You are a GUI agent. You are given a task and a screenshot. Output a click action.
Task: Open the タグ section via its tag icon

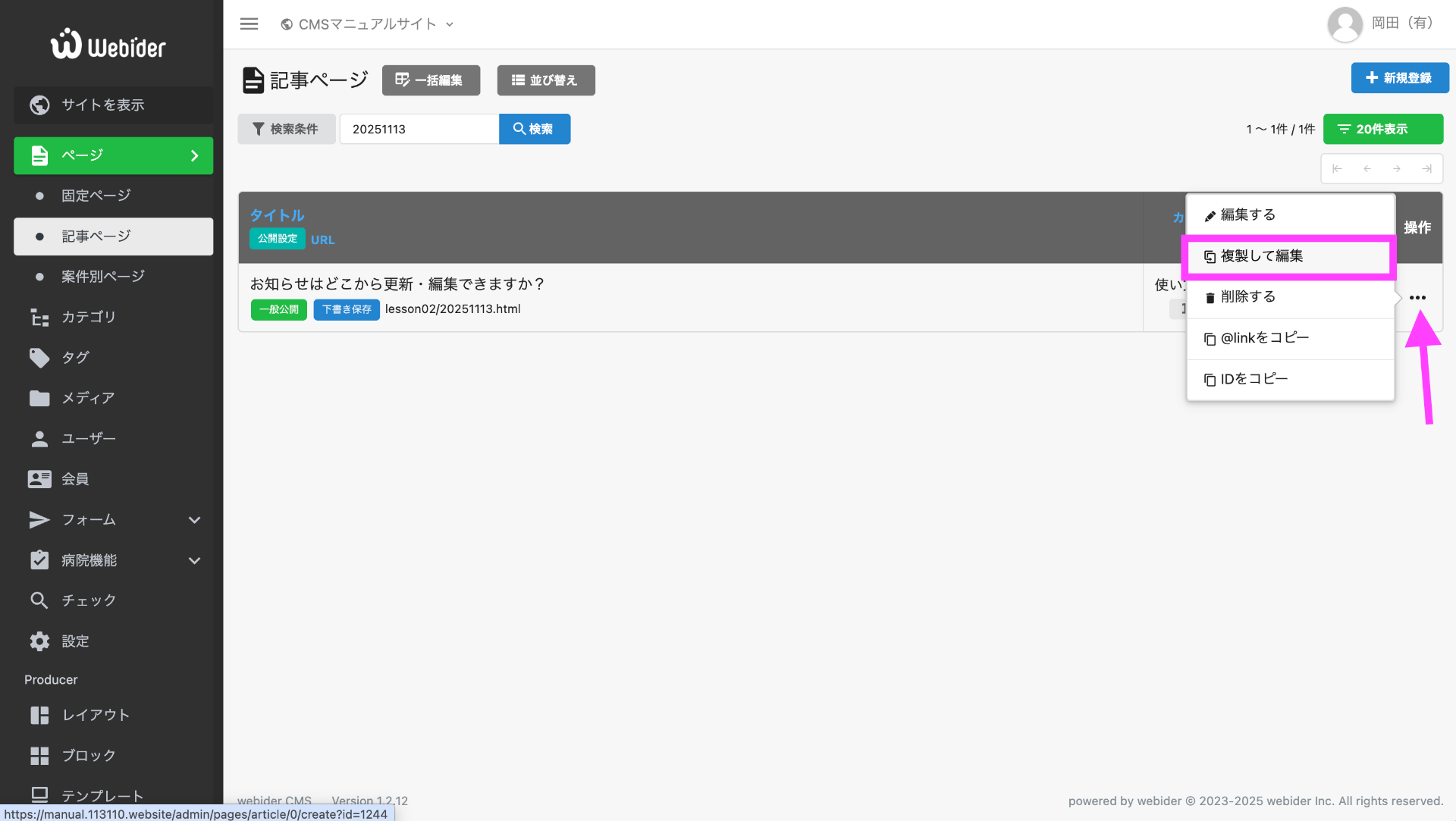tap(39, 357)
